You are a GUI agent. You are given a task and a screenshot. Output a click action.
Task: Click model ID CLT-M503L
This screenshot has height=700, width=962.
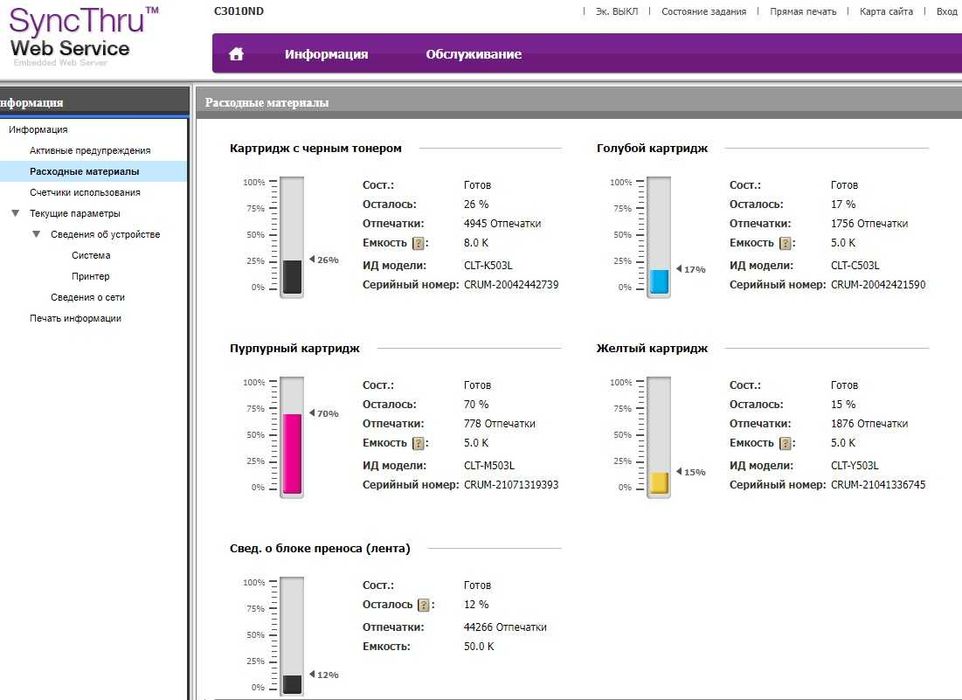click(x=489, y=466)
